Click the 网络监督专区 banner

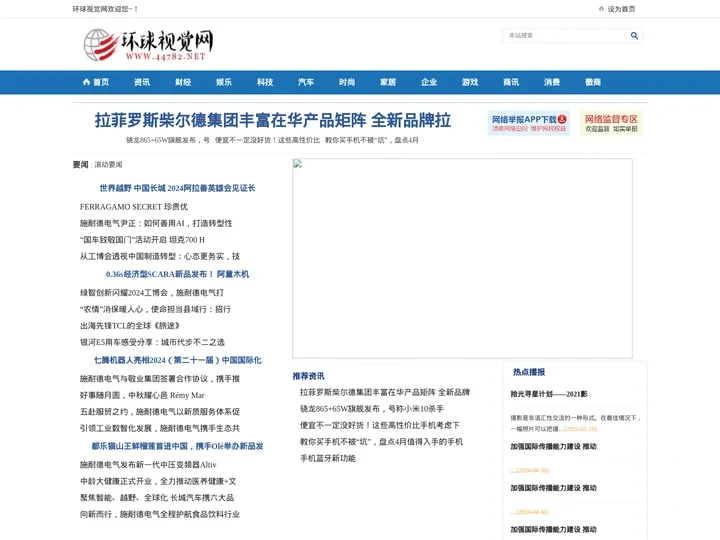coord(611,123)
